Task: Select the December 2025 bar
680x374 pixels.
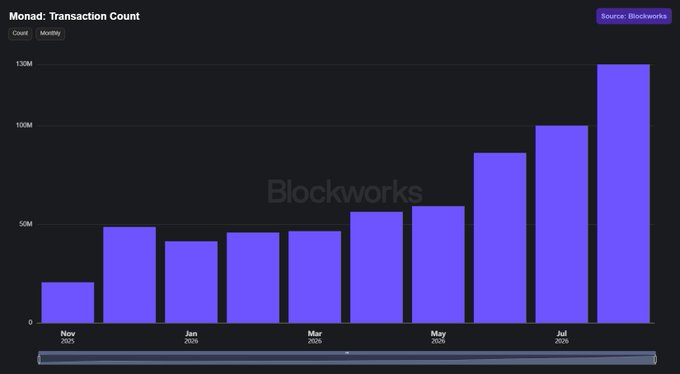Action: click(129, 275)
